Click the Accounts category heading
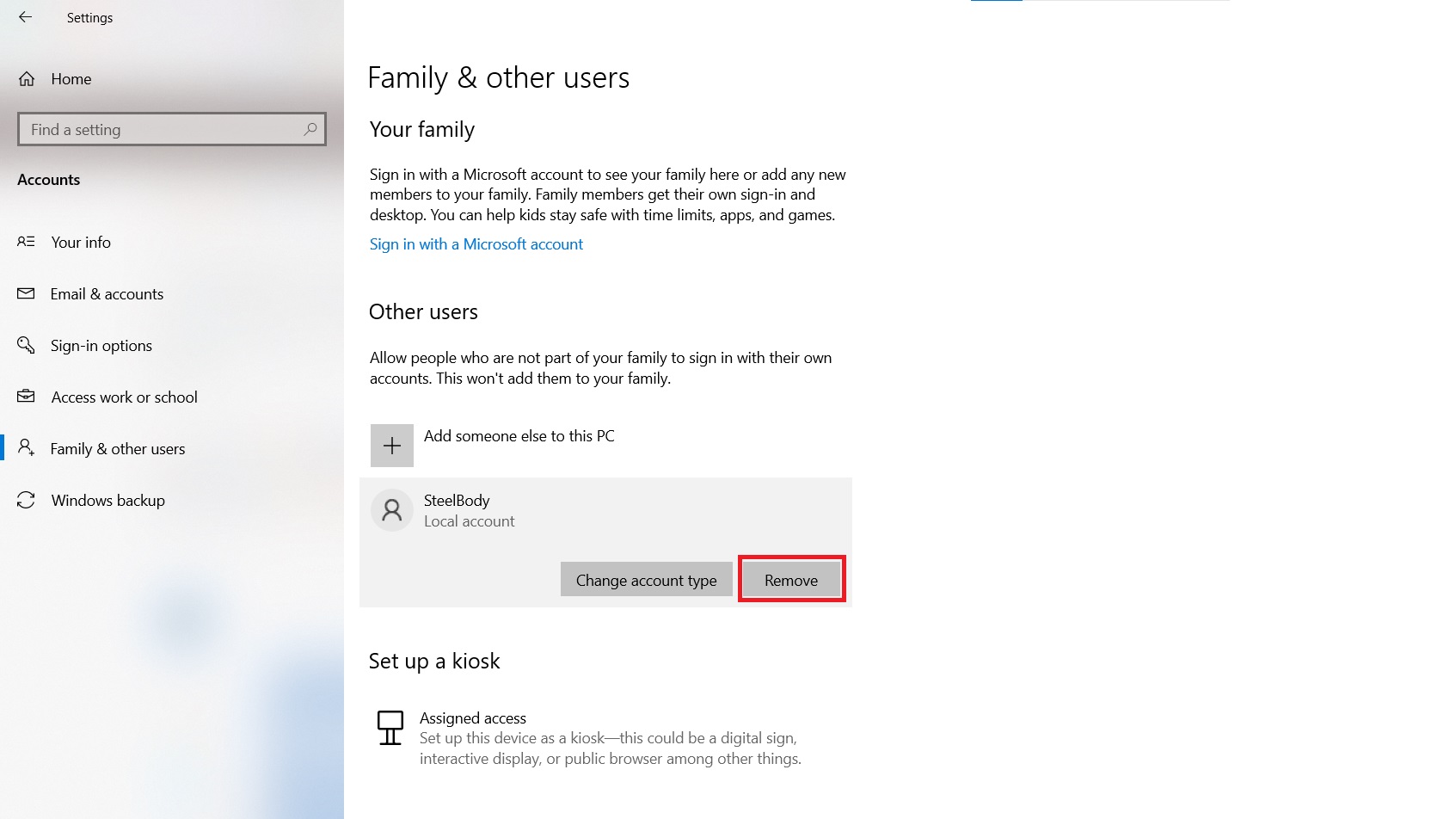This screenshot has height=819, width=1456. pos(49,180)
